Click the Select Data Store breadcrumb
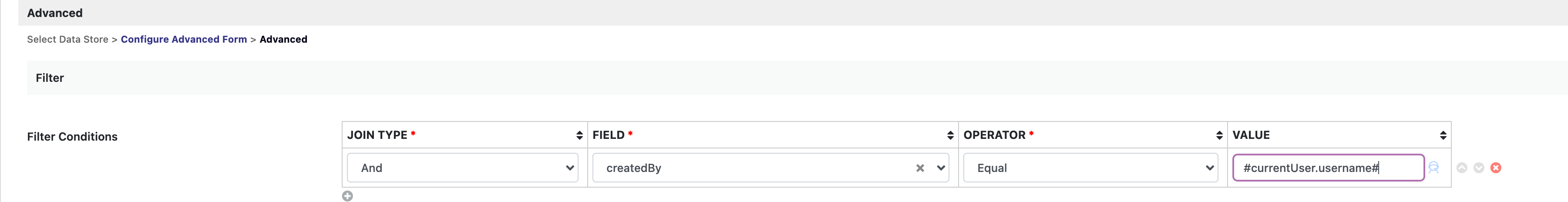 (x=67, y=40)
